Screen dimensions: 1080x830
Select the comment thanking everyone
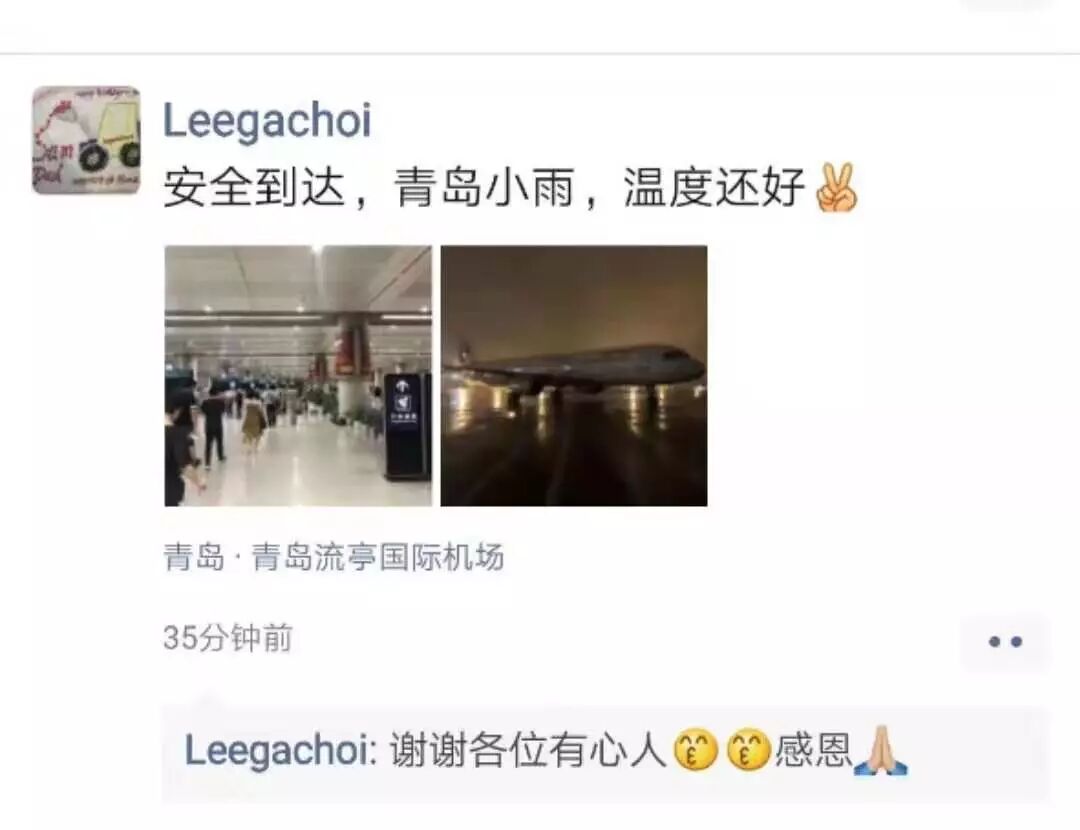coord(606,752)
